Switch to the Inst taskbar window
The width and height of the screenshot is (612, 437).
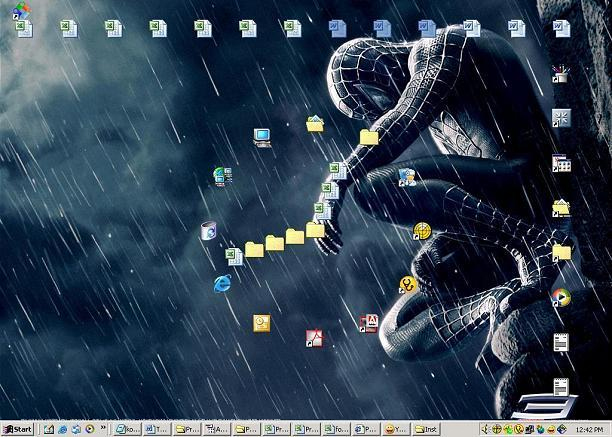tap(428, 429)
